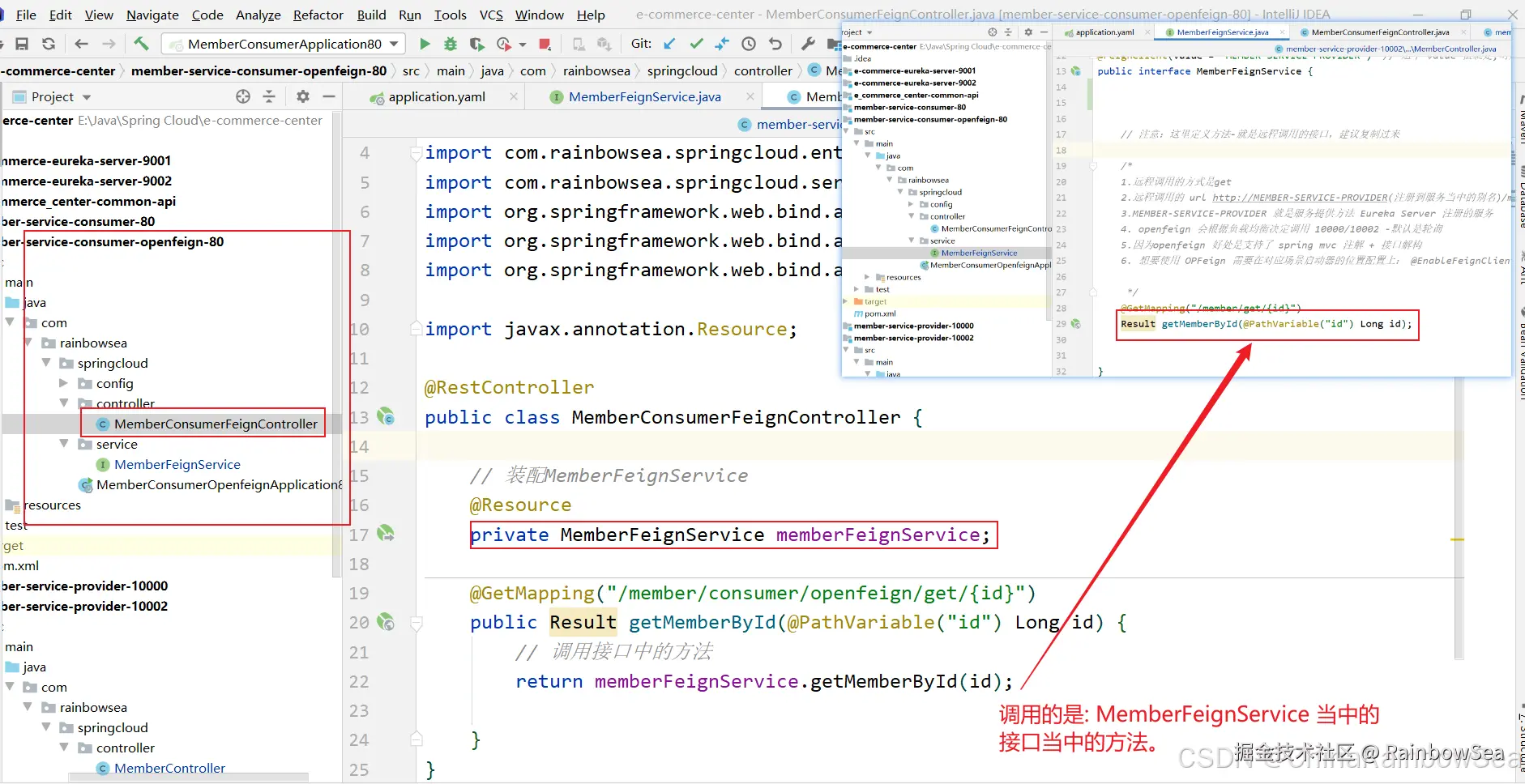Open Settings with the wrench icon
Screen dimensions: 1525x784
(808, 44)
